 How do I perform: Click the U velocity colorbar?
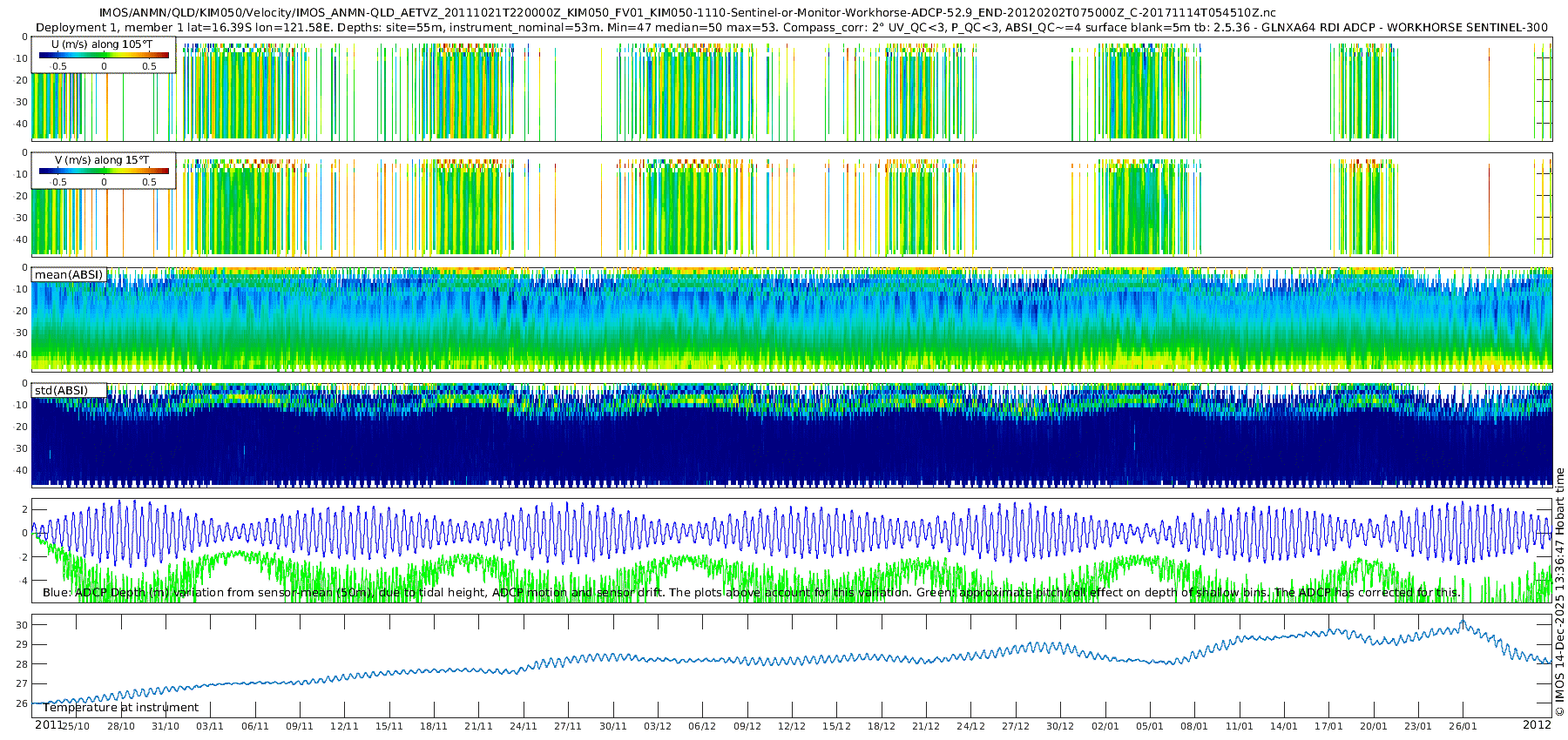coord(104,55)
